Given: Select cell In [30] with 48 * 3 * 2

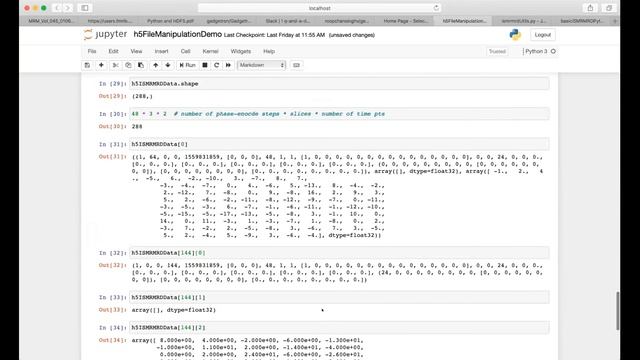Looking at the screenshot, I should pyautogui.click(x=339, y=114).
